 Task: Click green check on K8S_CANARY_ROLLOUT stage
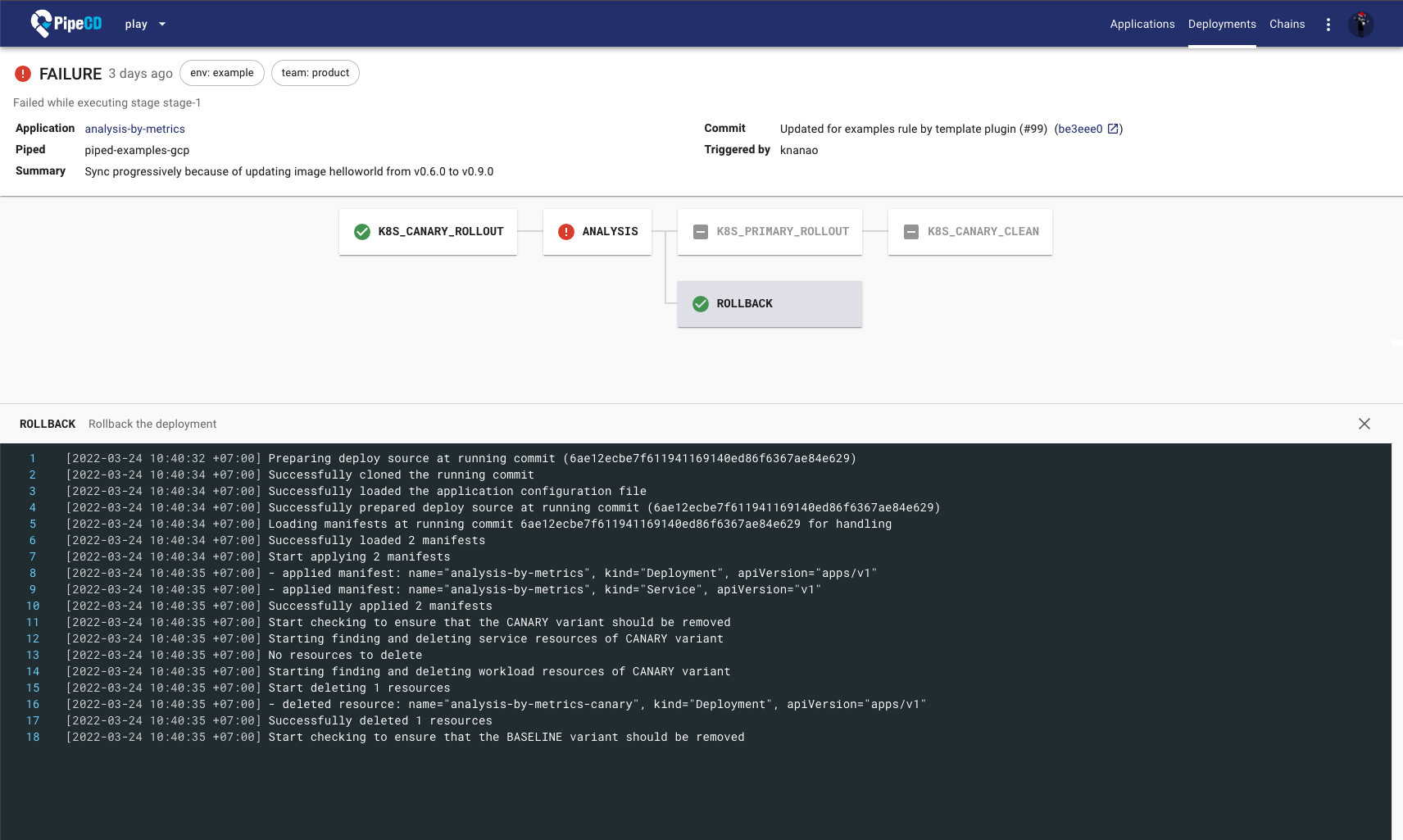click(362, 231)
